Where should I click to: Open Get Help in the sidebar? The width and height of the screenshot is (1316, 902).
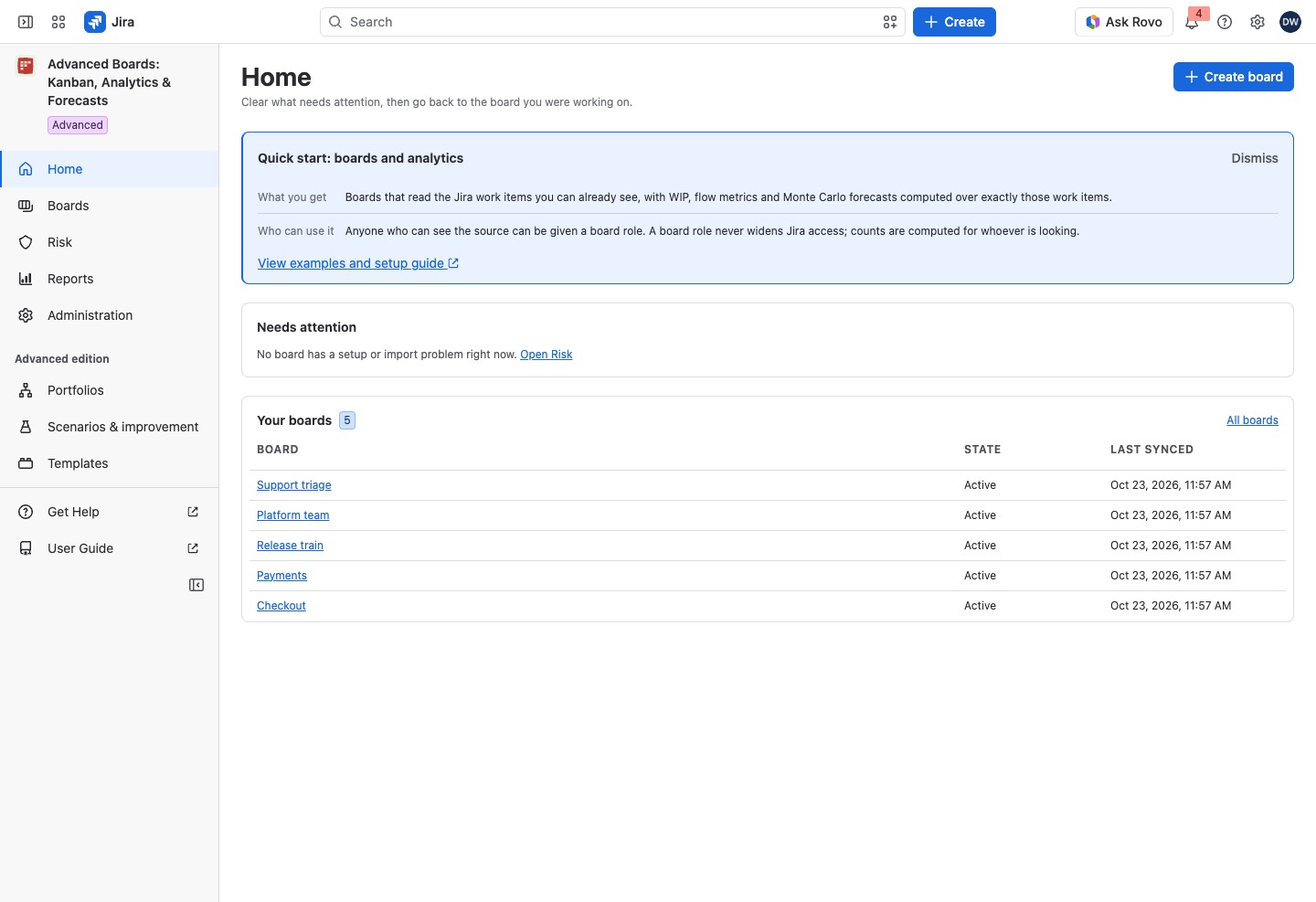tap(110, 512)
